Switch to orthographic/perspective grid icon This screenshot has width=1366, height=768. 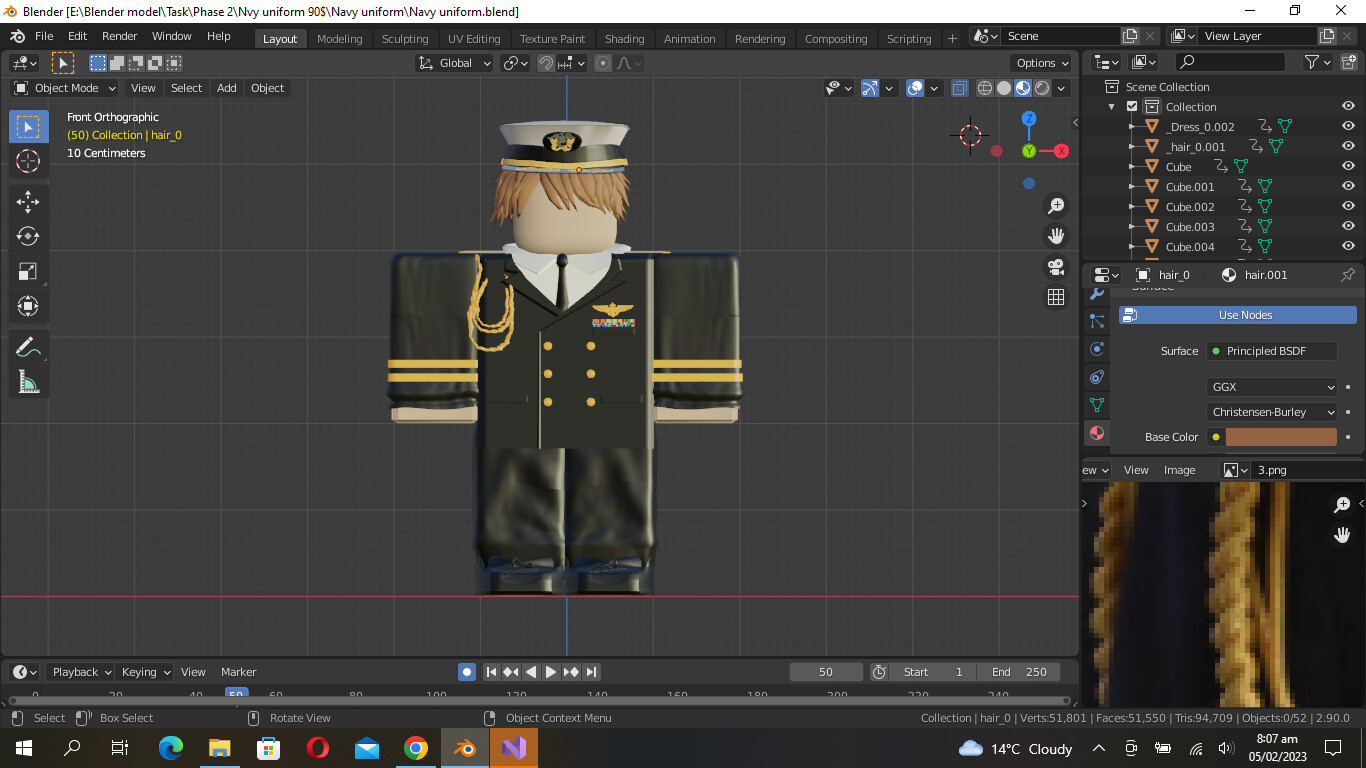click(x=1055, y=297)
